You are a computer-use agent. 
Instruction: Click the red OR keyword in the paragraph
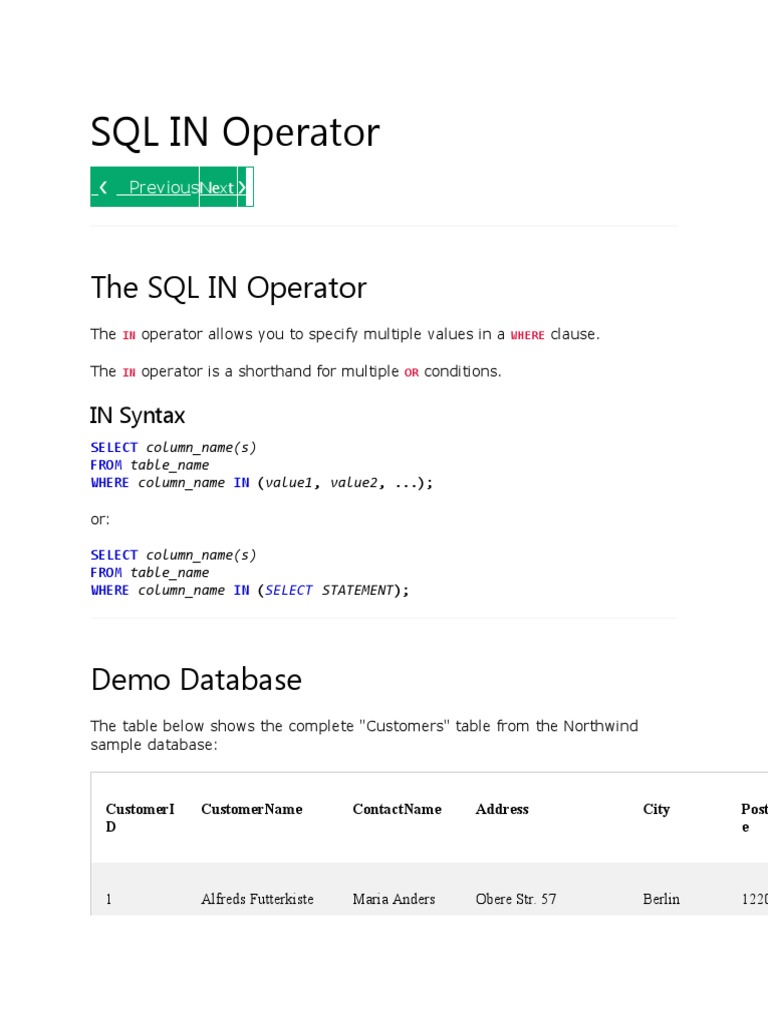coord(411,372)
